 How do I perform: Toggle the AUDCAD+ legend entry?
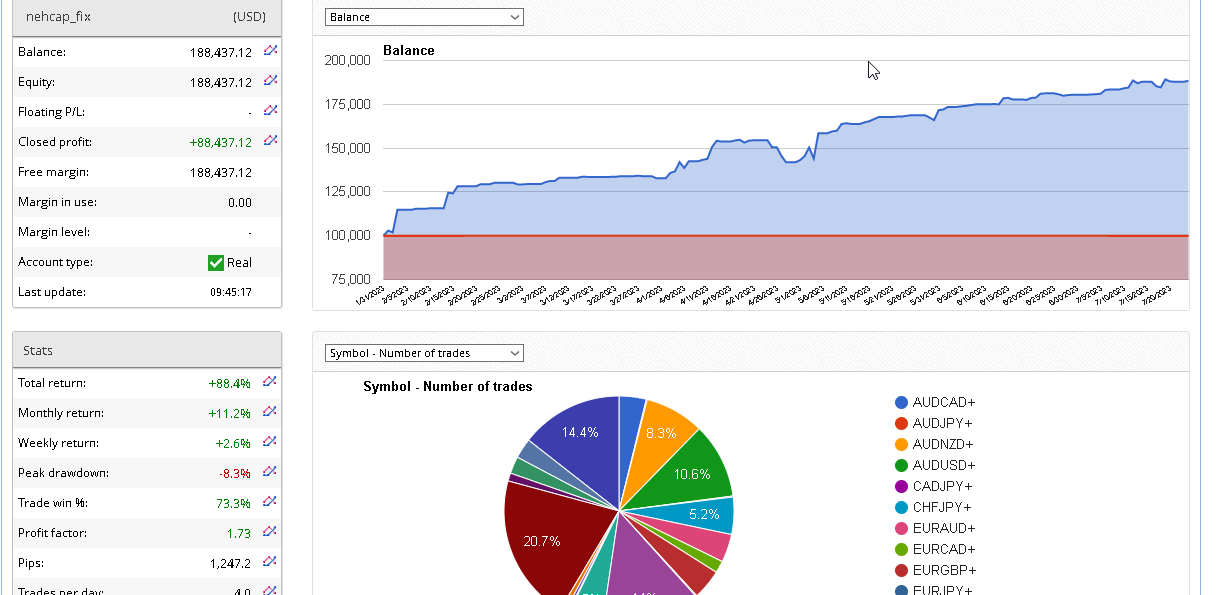[x=943, y=402]
